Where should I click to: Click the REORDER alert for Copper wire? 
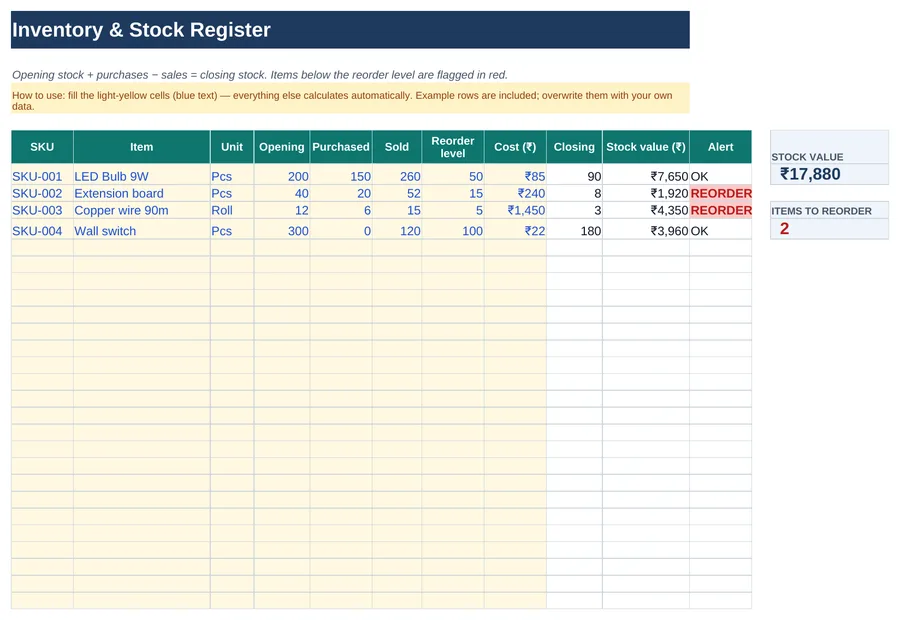720,210
